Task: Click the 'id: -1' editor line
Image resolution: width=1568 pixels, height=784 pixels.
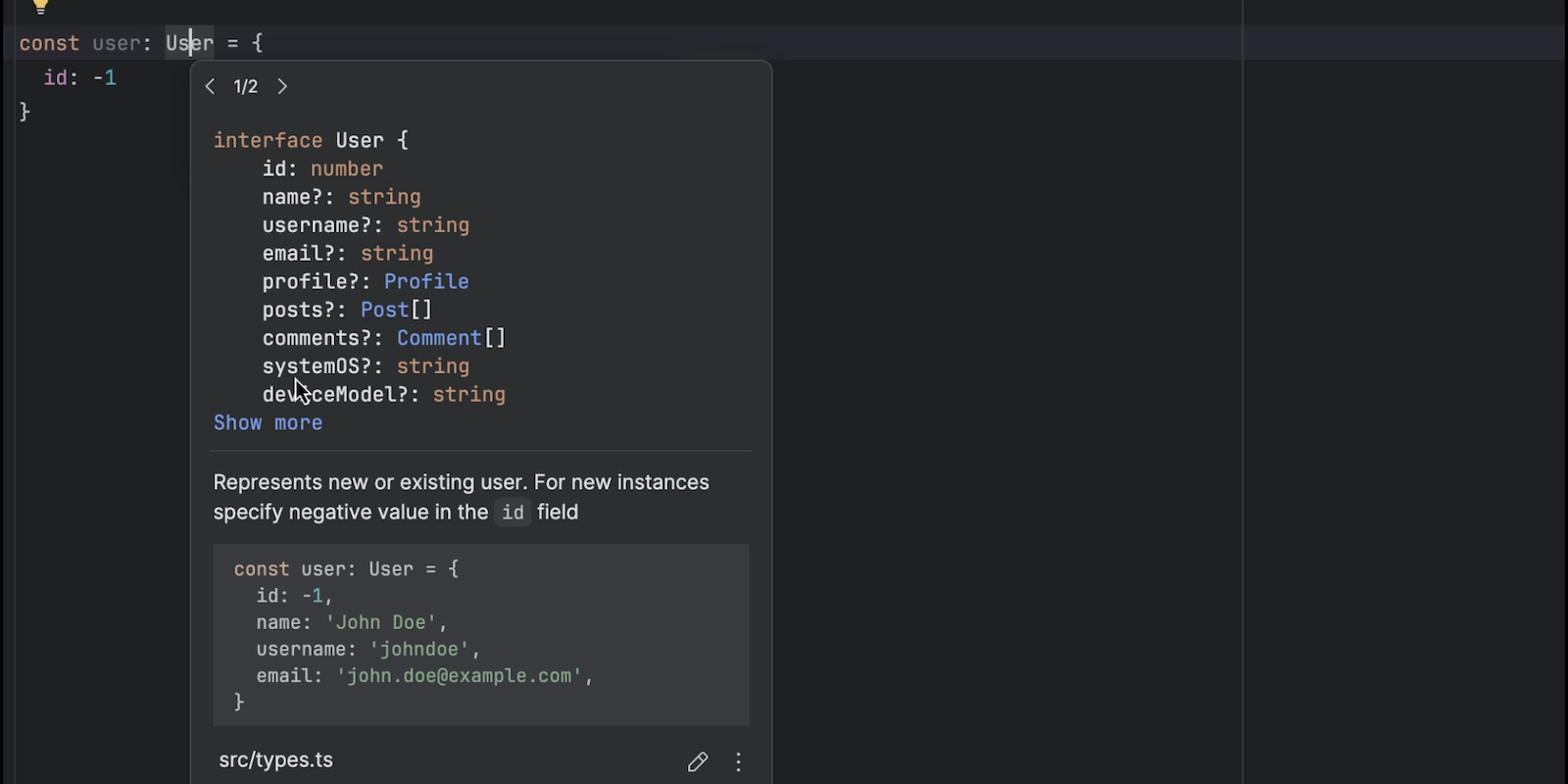Action: pos(80,77)
